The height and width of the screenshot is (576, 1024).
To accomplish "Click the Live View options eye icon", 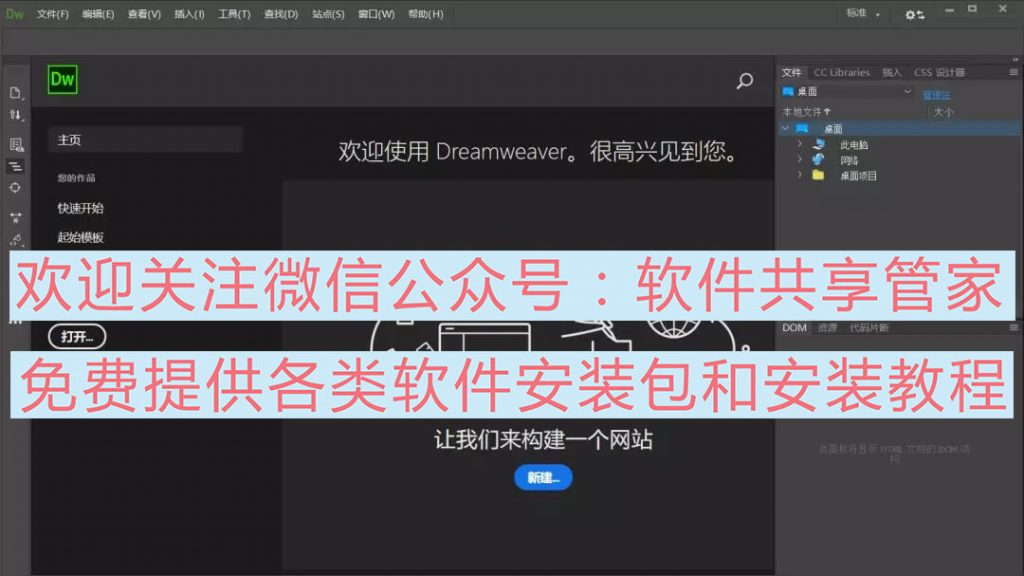I will pyautogui.click(x=16, y=144).
